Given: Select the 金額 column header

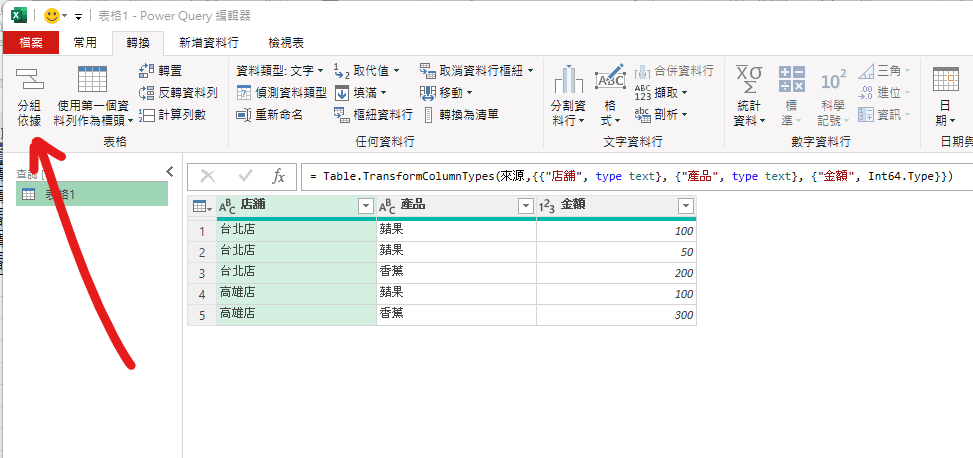Looking at the screenshot, I should (x=616, y=206).
